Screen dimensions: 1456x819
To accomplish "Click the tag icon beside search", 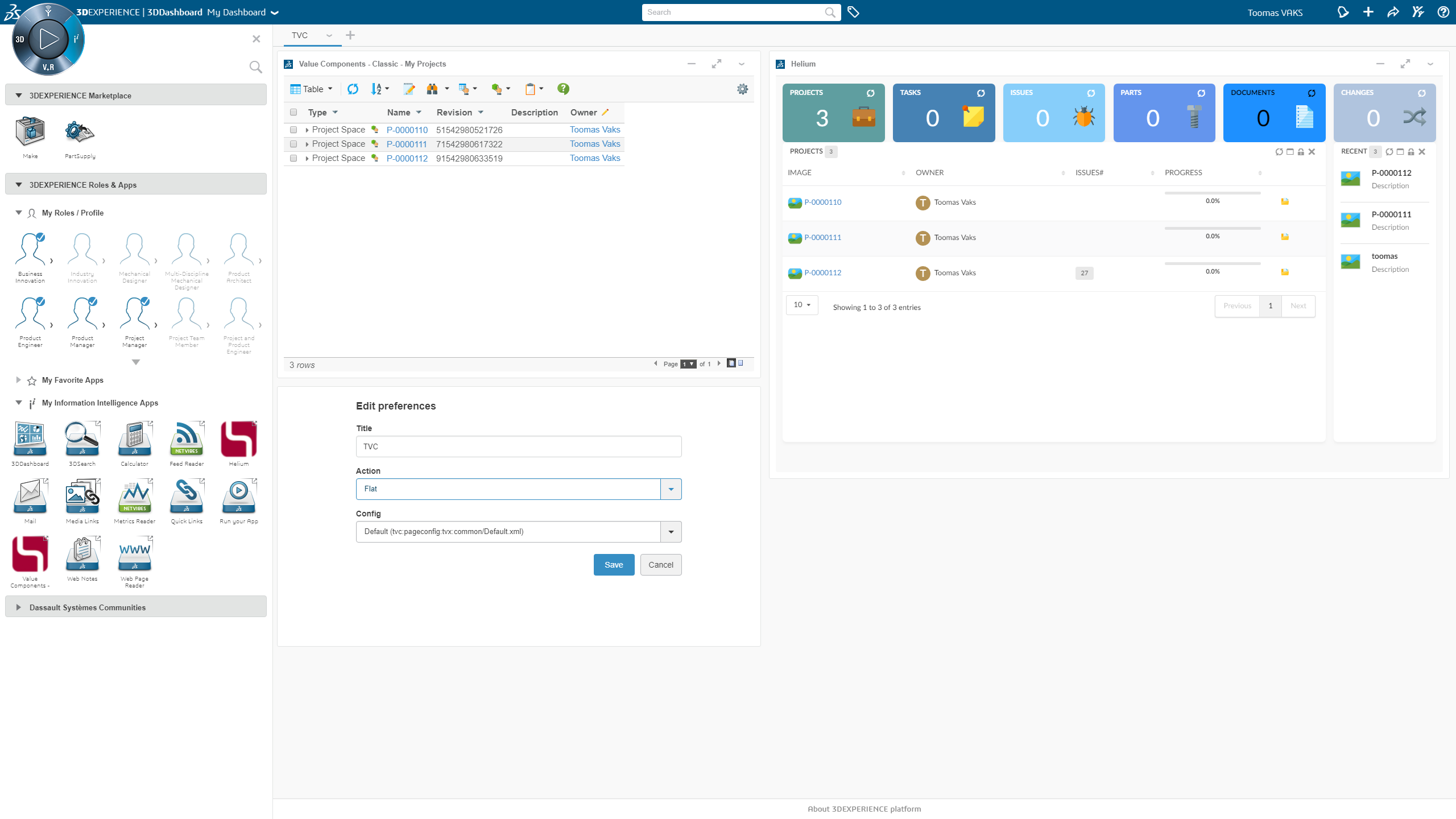I will click(x=853, y=12).
